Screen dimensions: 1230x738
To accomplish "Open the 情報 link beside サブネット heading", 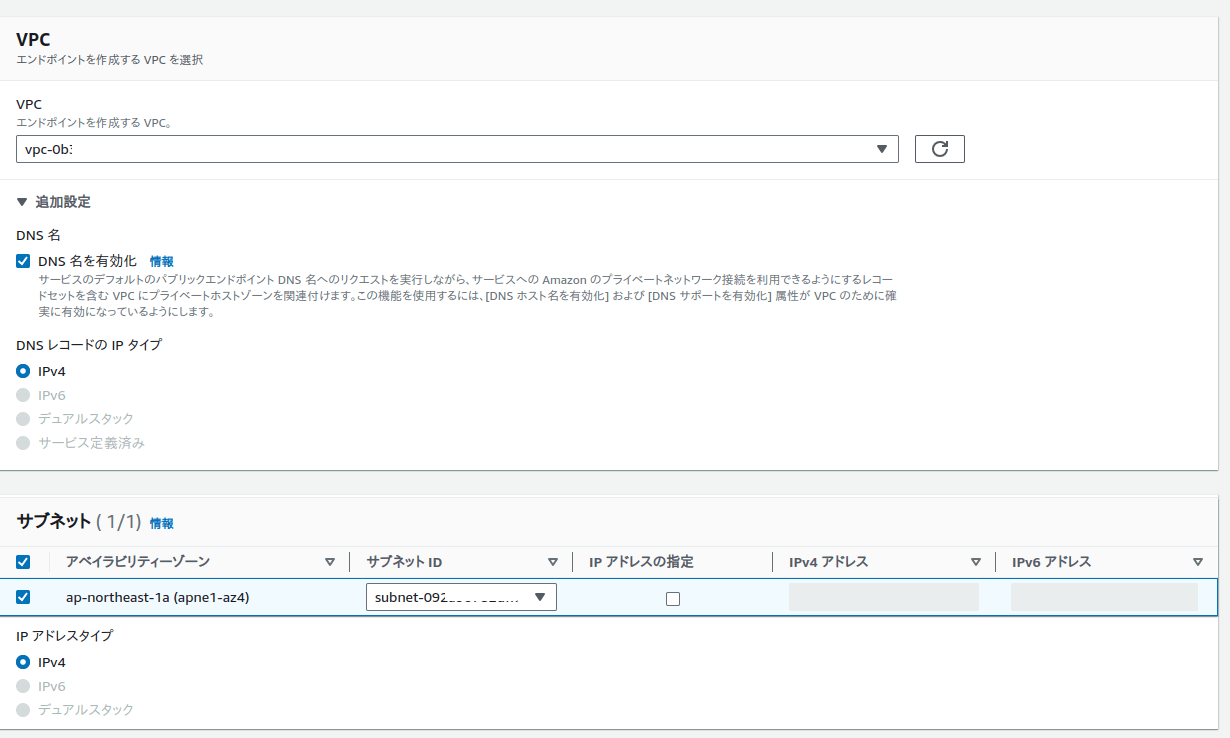I will pyautogui.click(x=162, y=523).
